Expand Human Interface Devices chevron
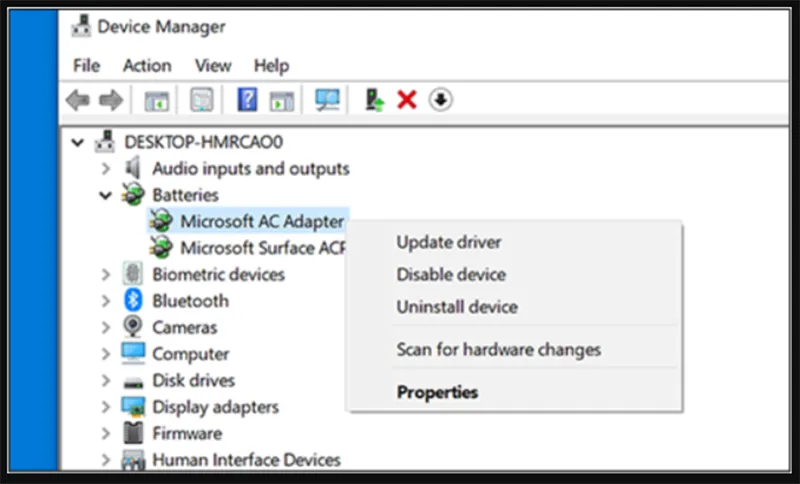 [106, 460]
